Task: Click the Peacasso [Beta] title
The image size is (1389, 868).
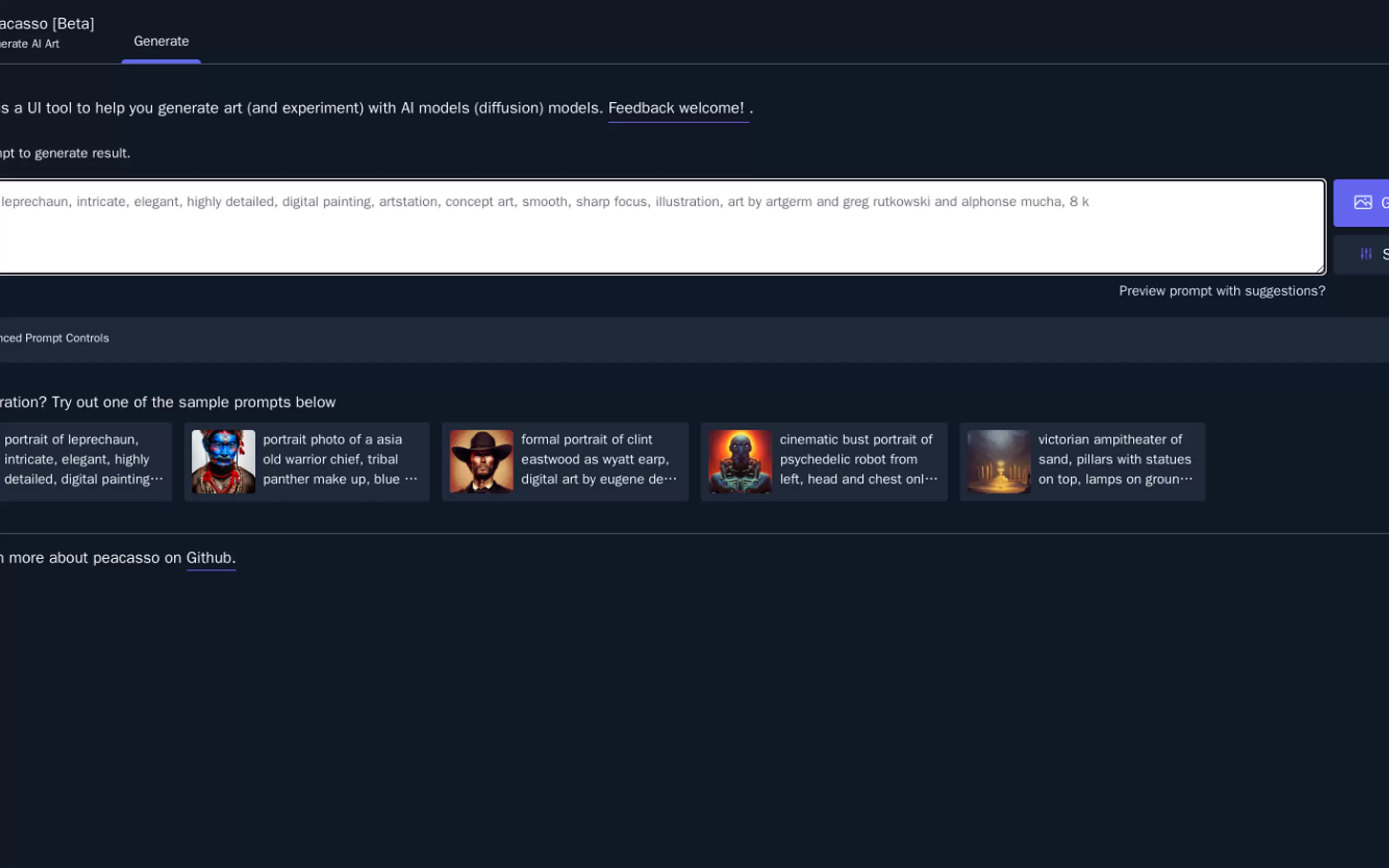Action: (47, 24)
